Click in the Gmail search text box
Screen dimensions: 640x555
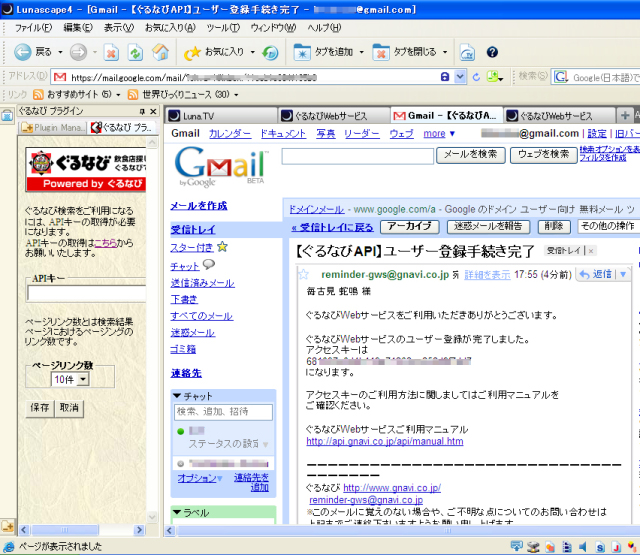[358, 156]
